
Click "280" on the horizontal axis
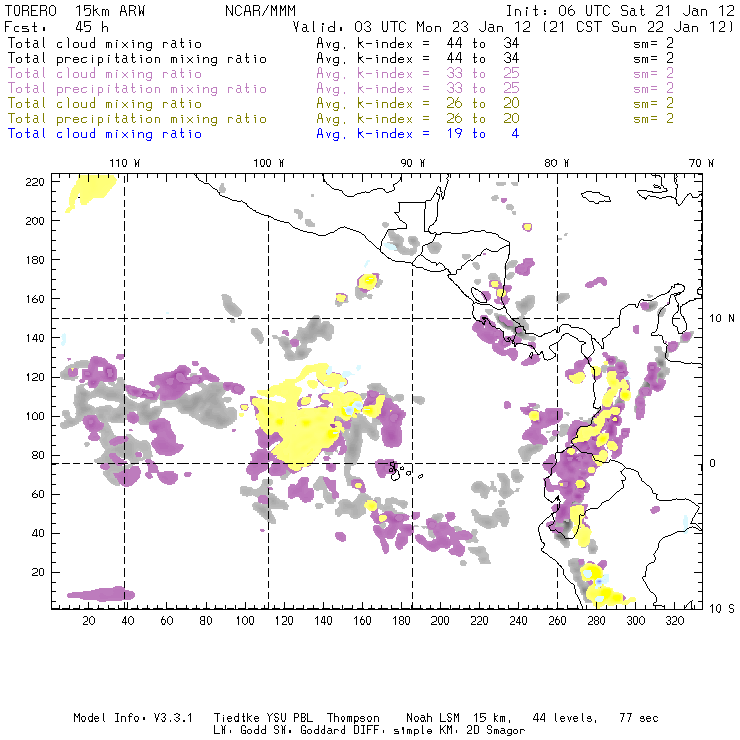tap(597, 621)
